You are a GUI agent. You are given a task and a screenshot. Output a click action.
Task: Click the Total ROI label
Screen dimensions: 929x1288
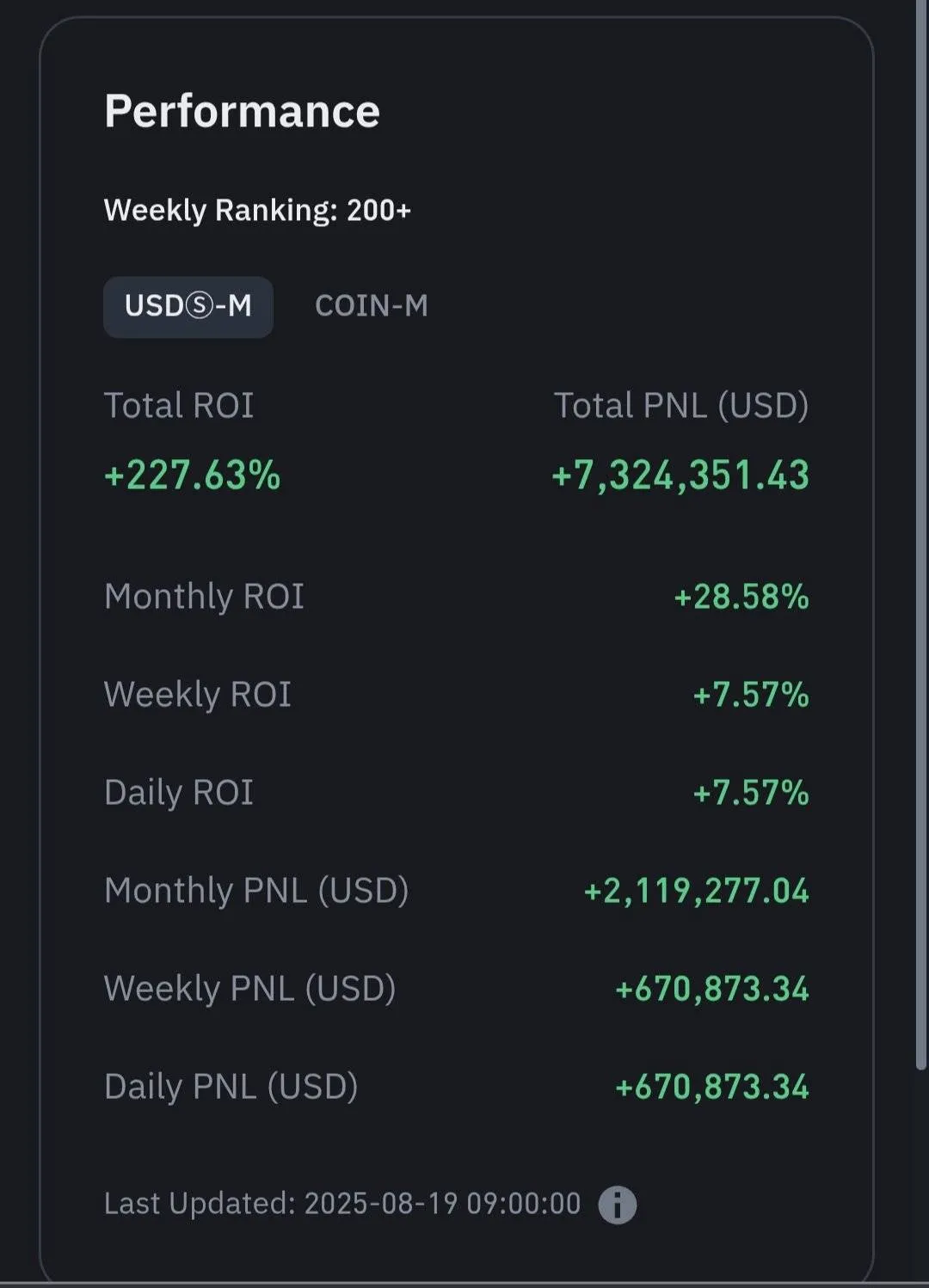click(x=179, y=406)
